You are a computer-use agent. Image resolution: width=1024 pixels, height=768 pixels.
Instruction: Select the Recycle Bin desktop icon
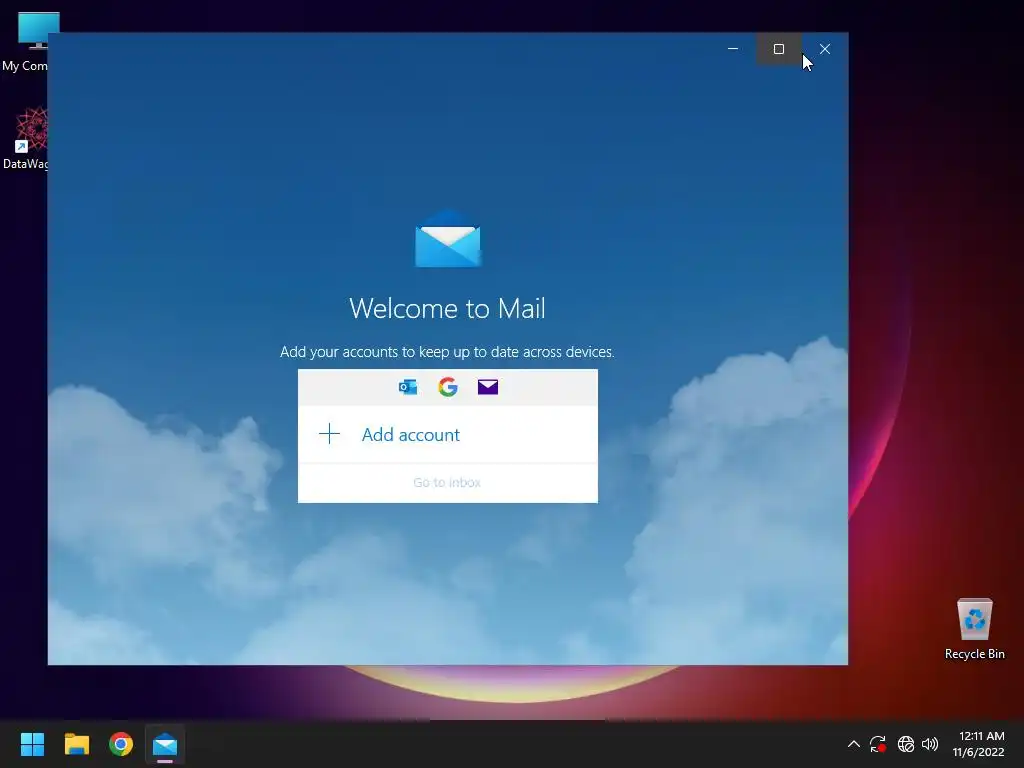click(x=974, y=630)
